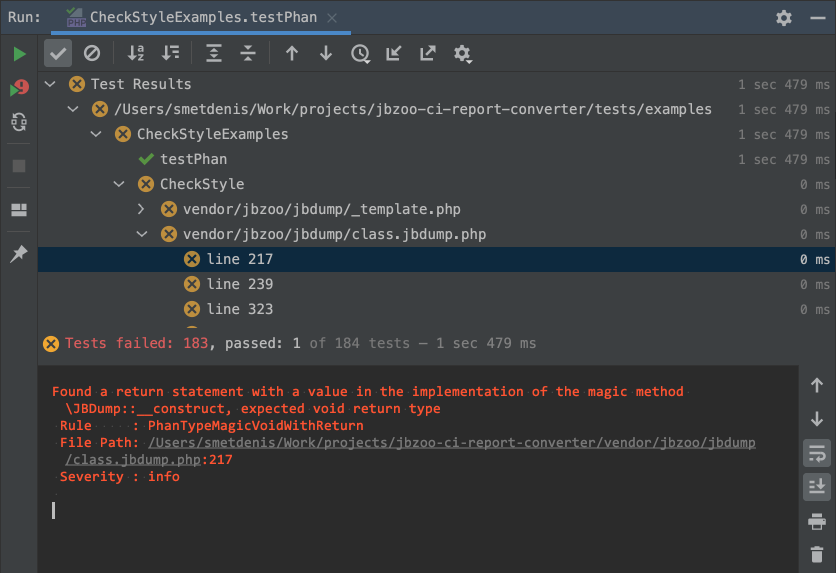Collapse the Test Results root node
This screenshot has width=836, height=573.
[50, 84]
